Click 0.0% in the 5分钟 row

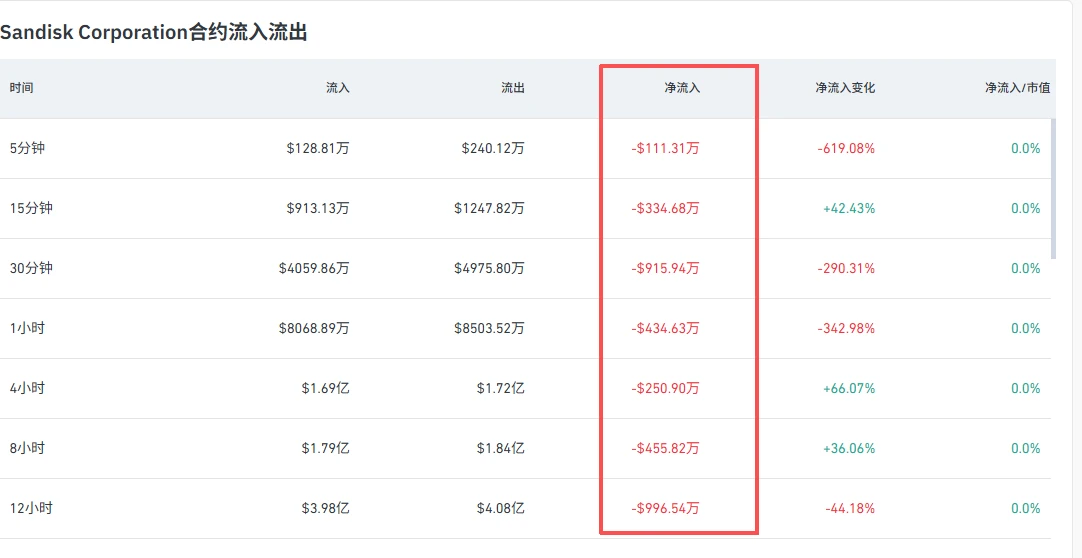[x=1025, y=148]
